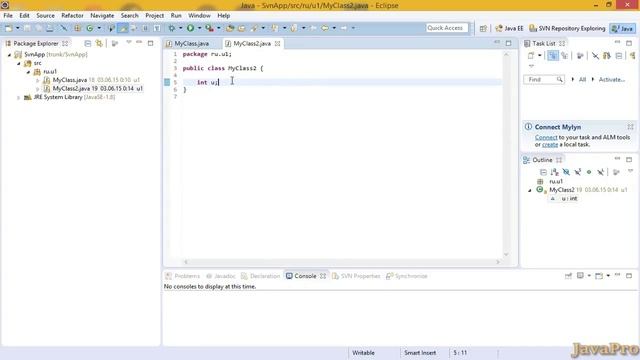
Task: Toggle Link with Editor in Package Explorer
Action: (99, 43)
